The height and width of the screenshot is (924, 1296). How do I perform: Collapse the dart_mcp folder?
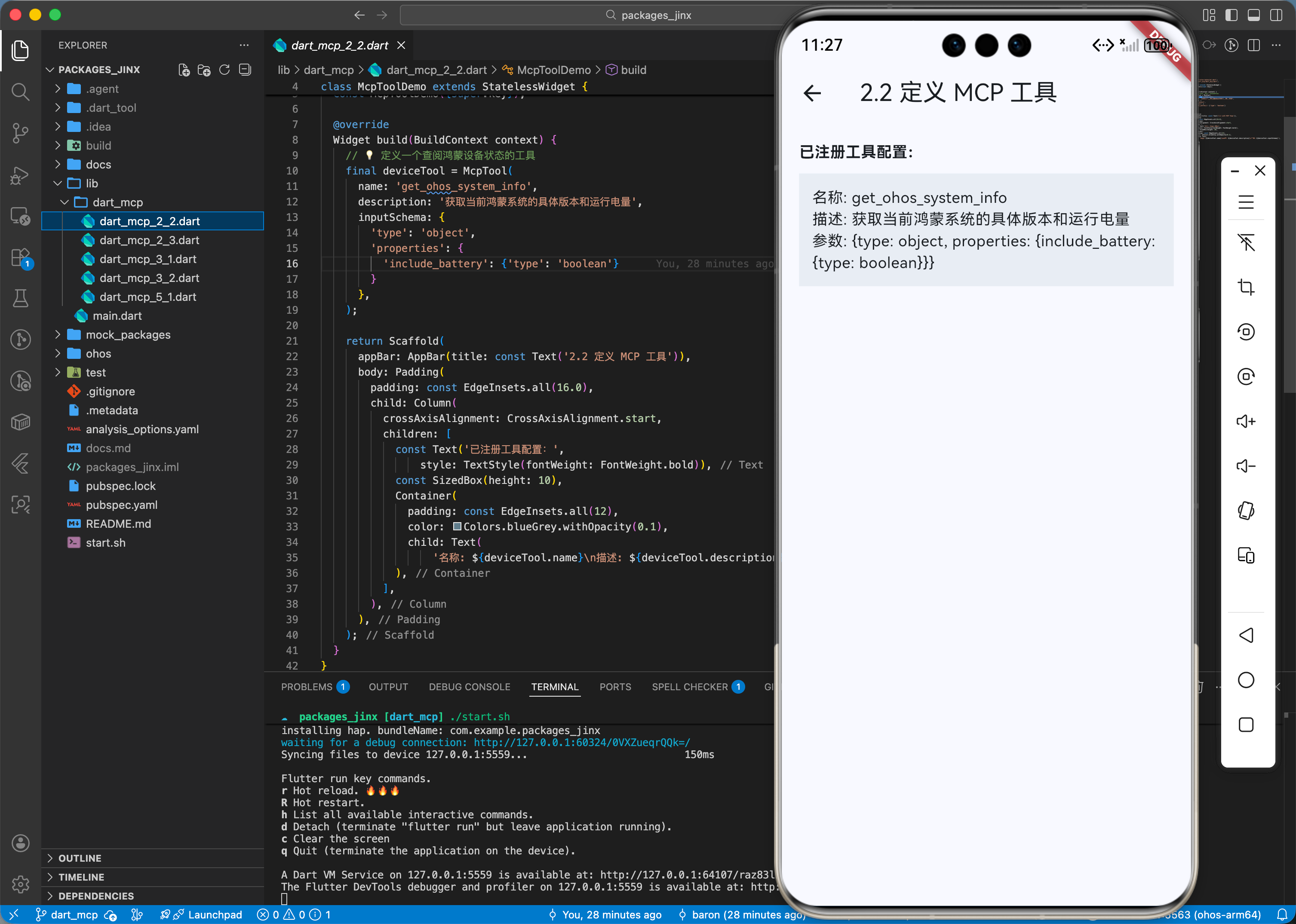tap(117, 202)
